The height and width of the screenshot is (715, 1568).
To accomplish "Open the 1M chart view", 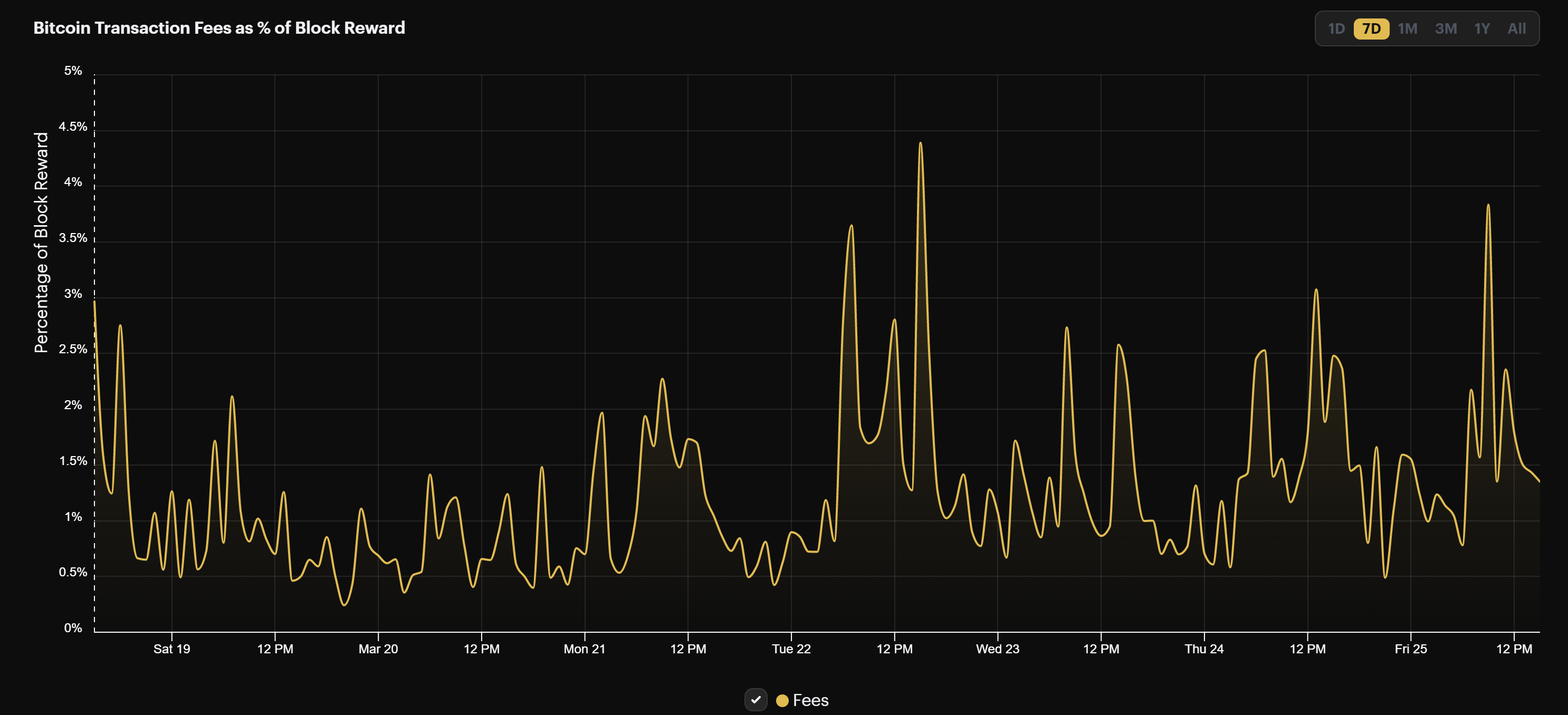I will tap(1409, 28).
